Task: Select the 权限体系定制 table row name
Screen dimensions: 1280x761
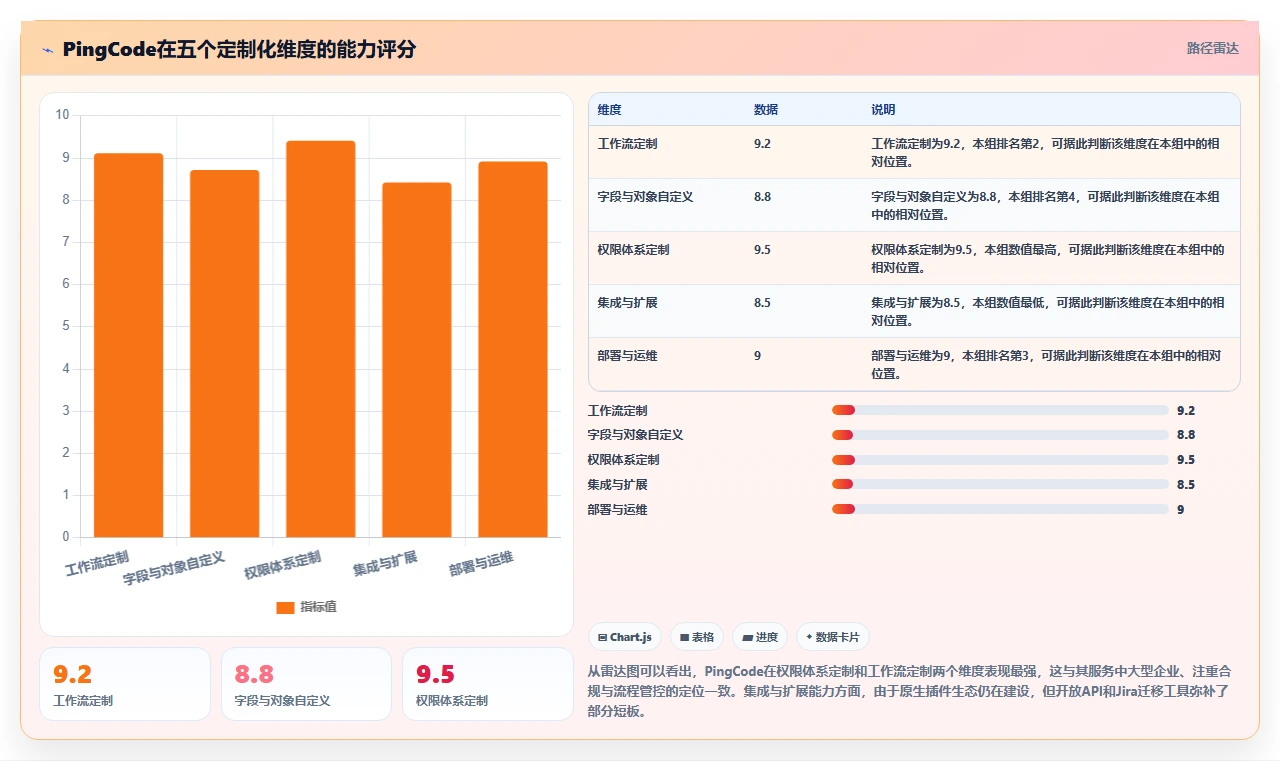Action: (633, 250)
